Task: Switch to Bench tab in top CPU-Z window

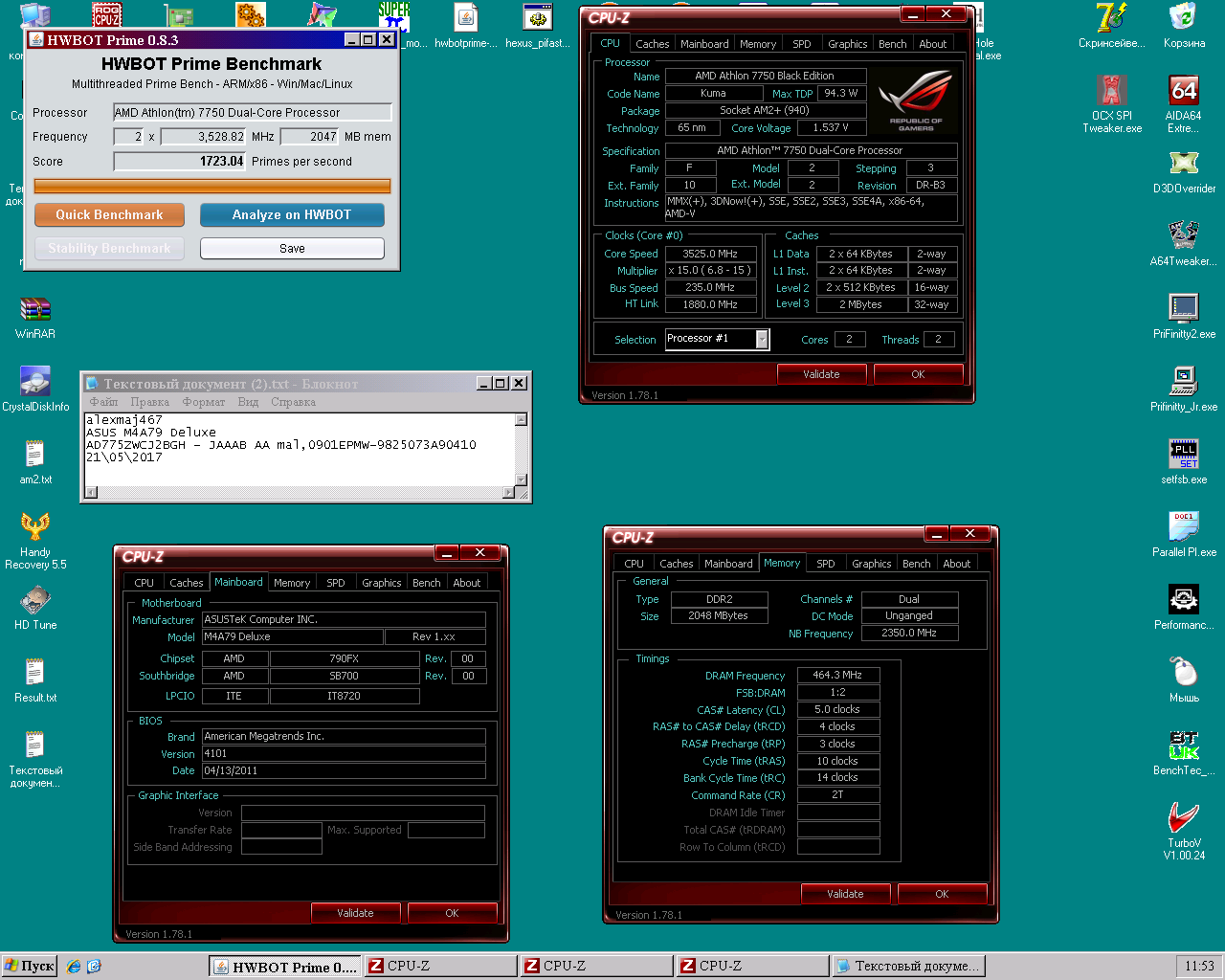Action: point(893,44)
